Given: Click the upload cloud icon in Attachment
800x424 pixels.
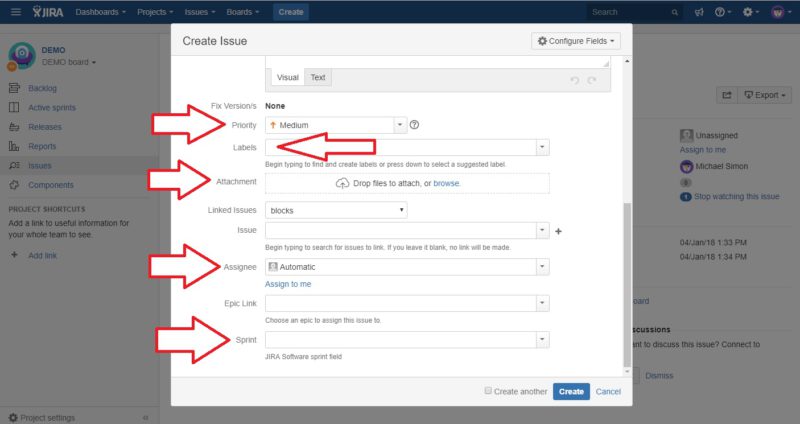Looking at the screenshot, I should click(342, 183).
